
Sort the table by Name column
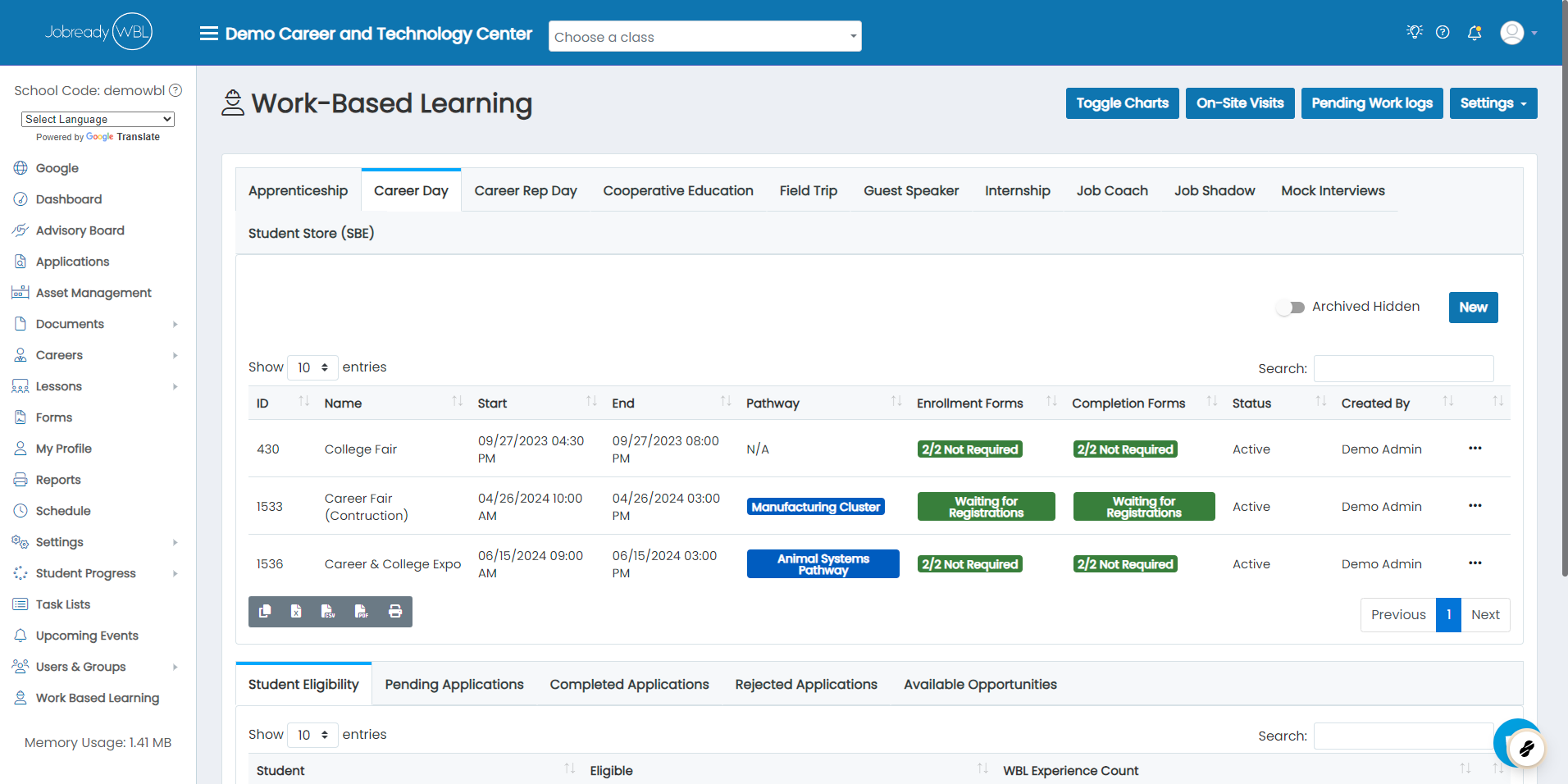click(393, 403)
